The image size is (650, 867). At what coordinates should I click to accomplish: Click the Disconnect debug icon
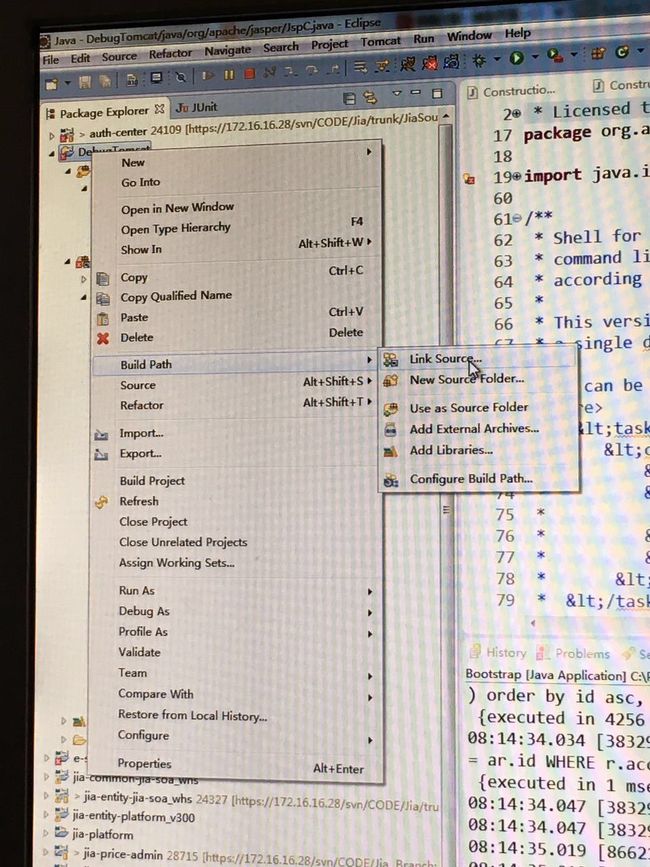pyautogui.click(x=270, y=72)
